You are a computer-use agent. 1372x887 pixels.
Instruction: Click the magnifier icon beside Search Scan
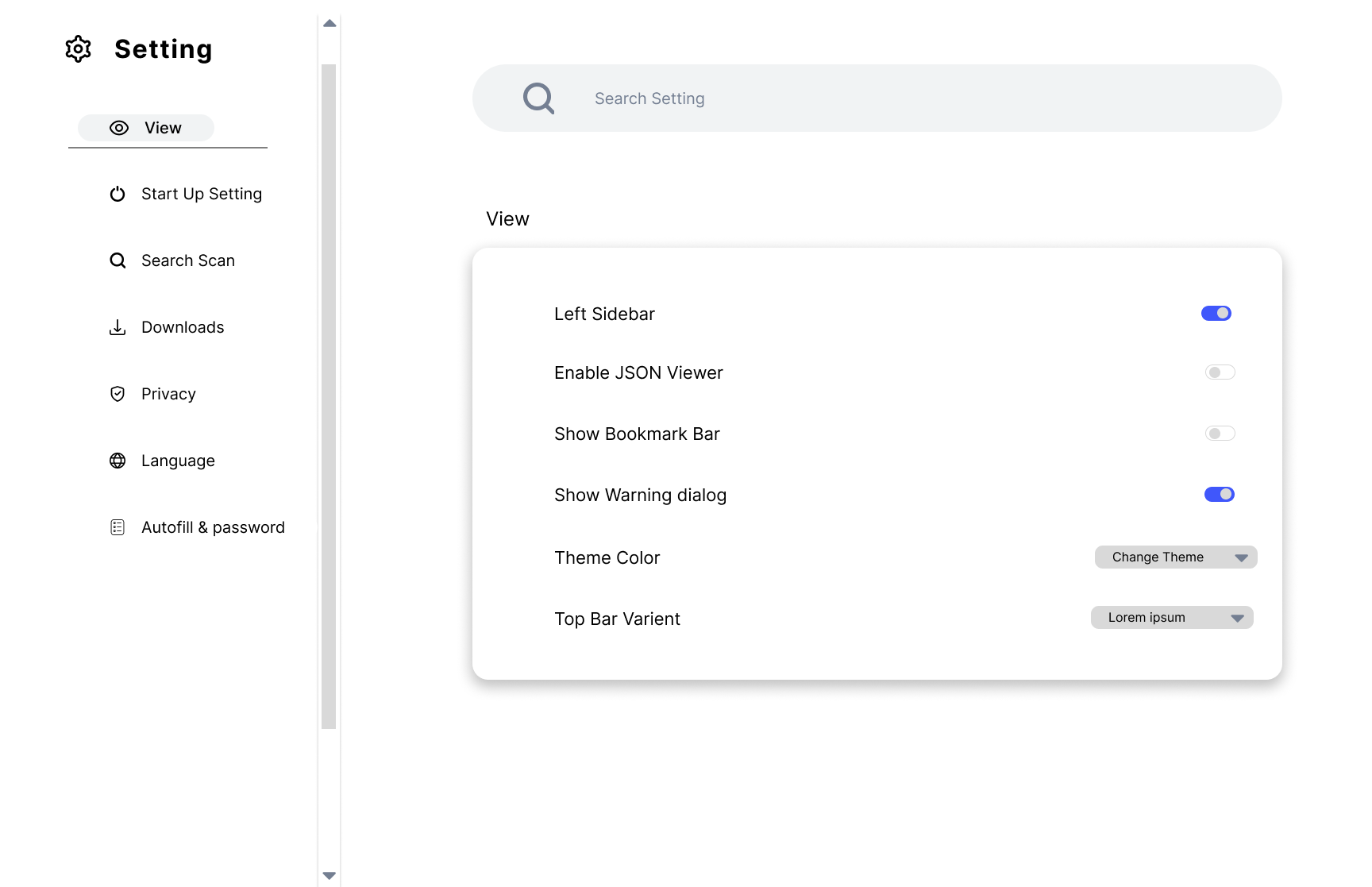(118, 260)
